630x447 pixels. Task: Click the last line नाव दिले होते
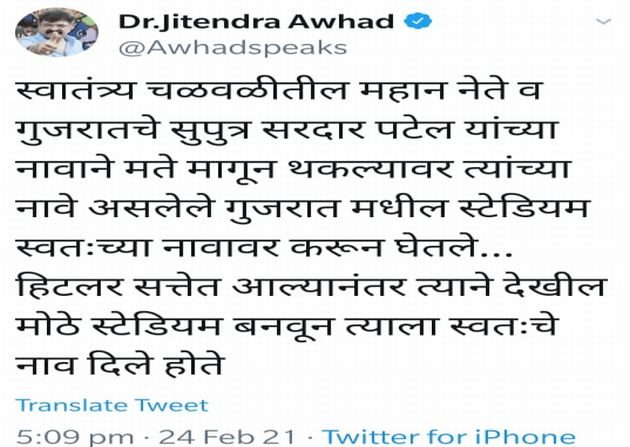pyautogui.click(x=119, y=363)
